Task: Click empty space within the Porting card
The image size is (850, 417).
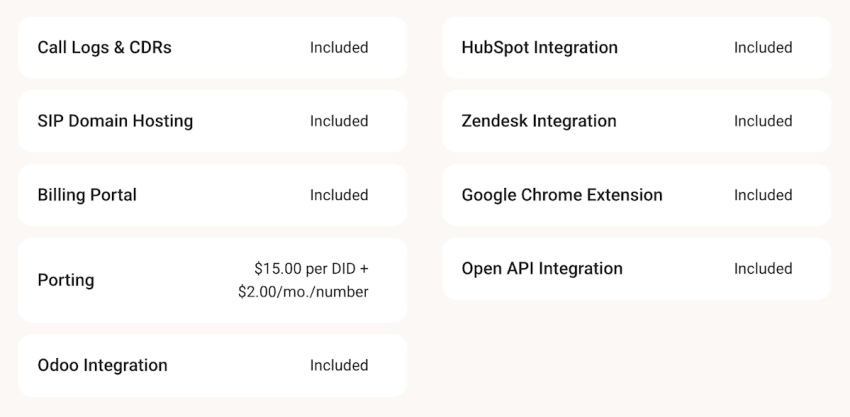Action: coord(163,280)
